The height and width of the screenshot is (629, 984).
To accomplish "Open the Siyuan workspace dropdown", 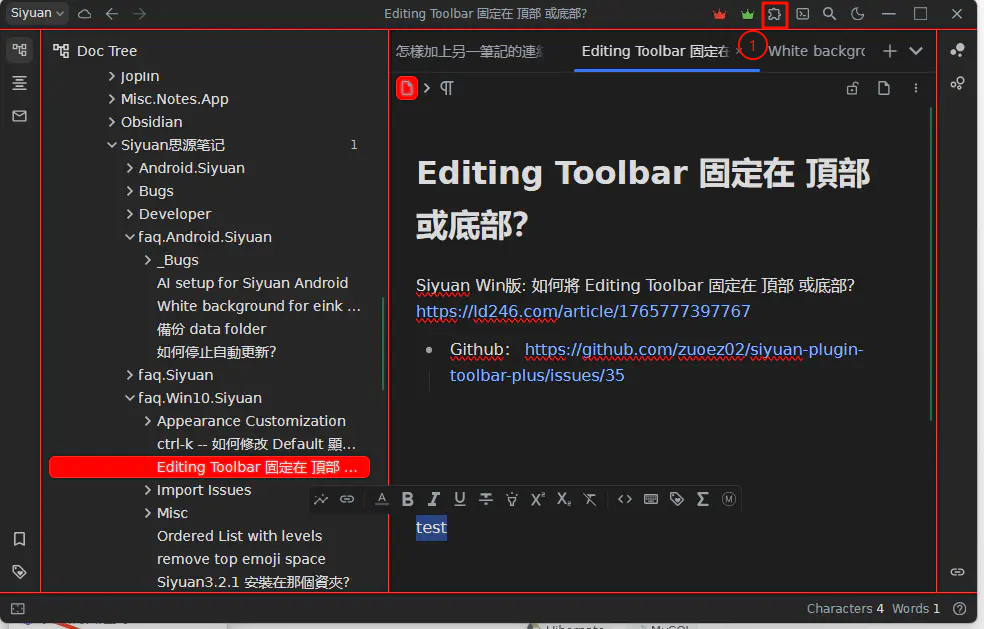I will pyautogui.click(x=35, y=14).
